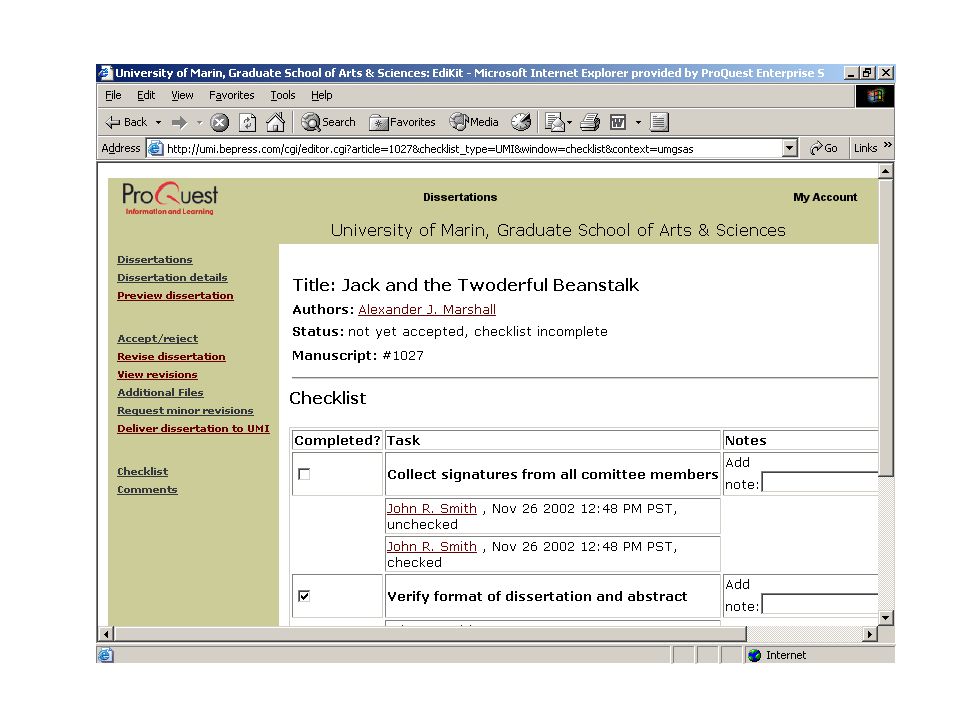
Task: Open the Edit menu
Action: click(146, 95)
